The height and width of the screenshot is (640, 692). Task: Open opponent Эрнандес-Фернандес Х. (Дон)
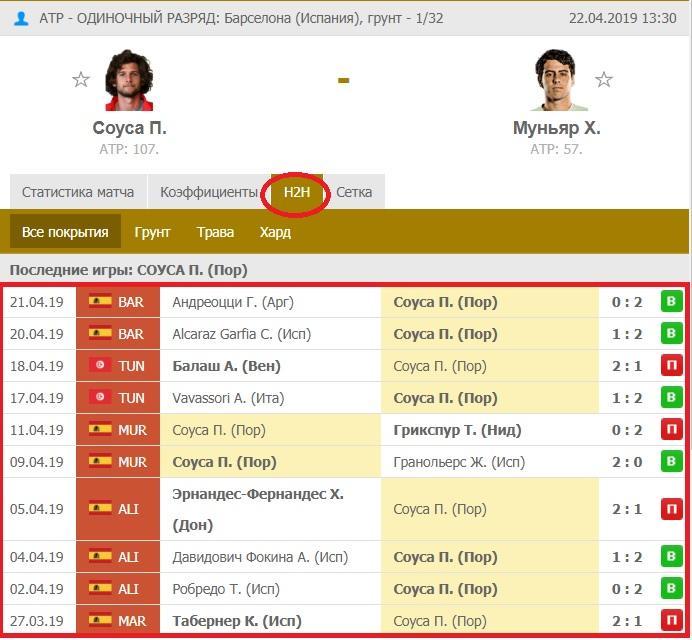(x=258, y=509)
